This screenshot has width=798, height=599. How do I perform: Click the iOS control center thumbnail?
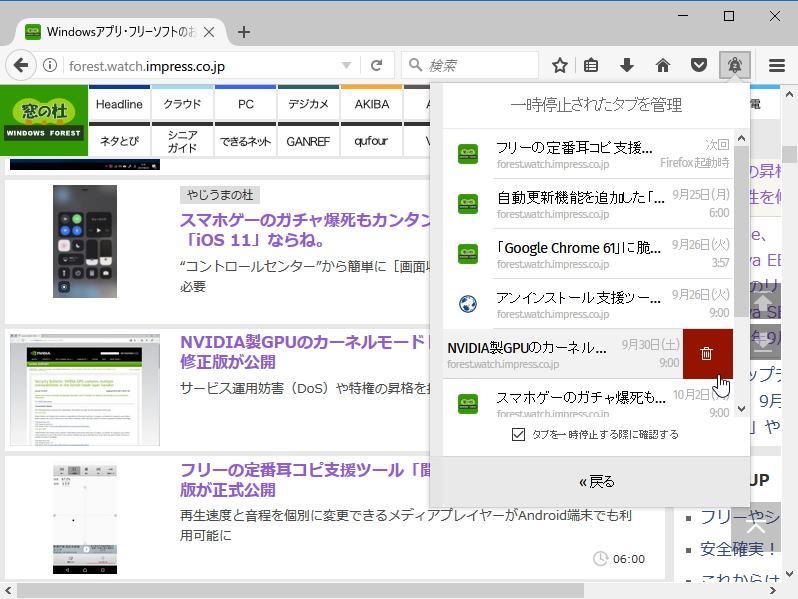pos(85,241)
